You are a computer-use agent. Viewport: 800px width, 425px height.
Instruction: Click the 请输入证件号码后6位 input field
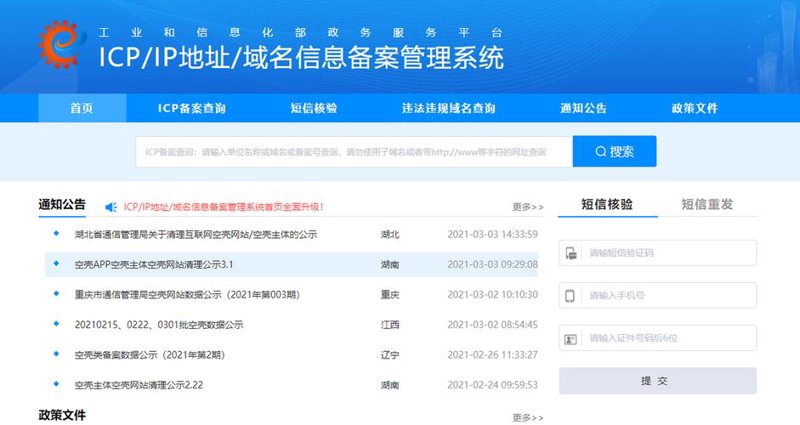[x=658, y=338]
